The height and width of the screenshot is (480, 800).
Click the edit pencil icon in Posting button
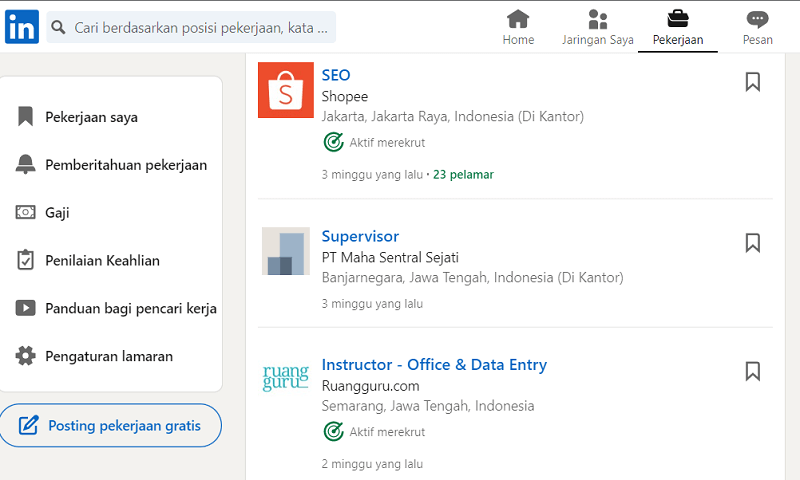[x=29, y=425]
